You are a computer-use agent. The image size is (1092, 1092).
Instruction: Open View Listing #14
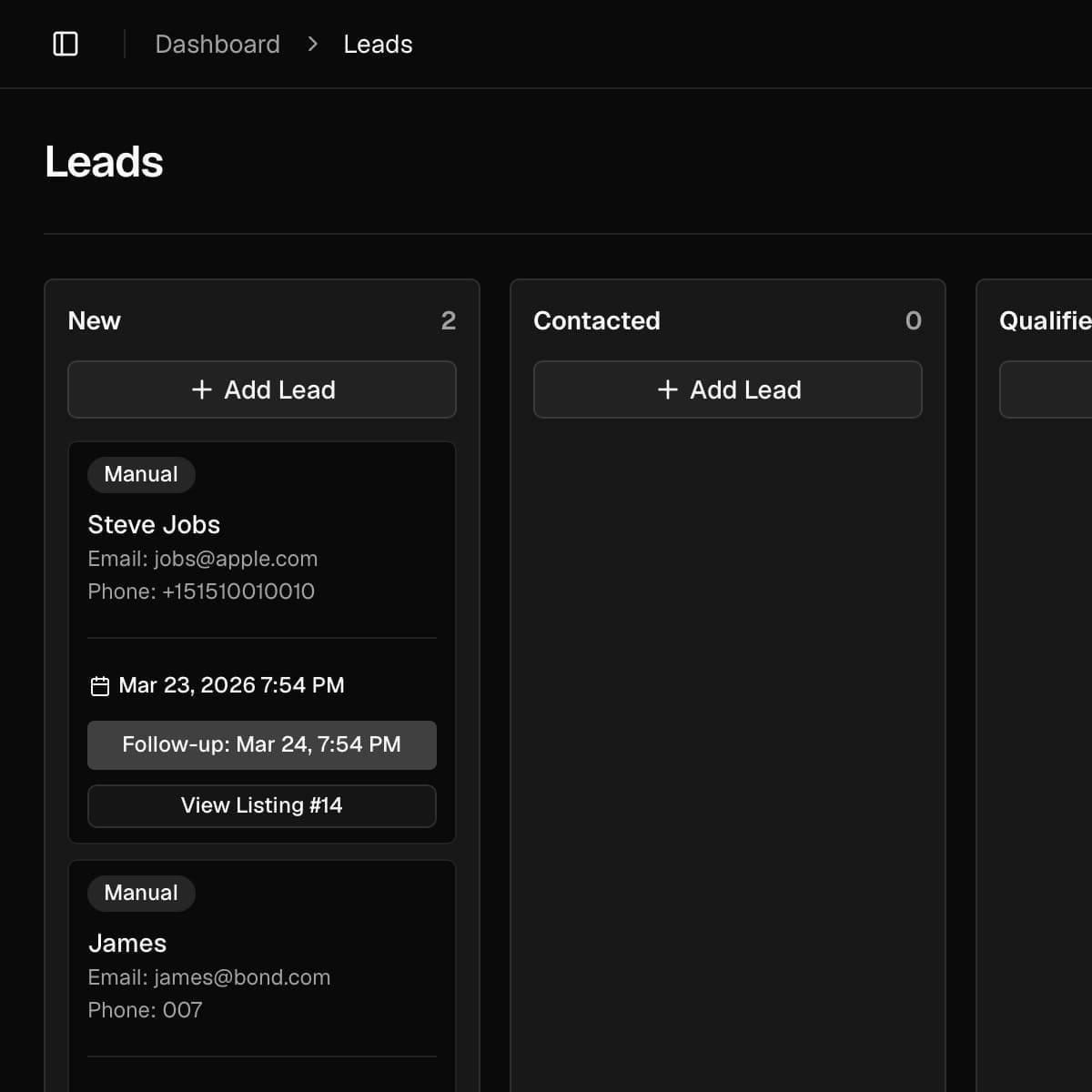tap(262, 805)
